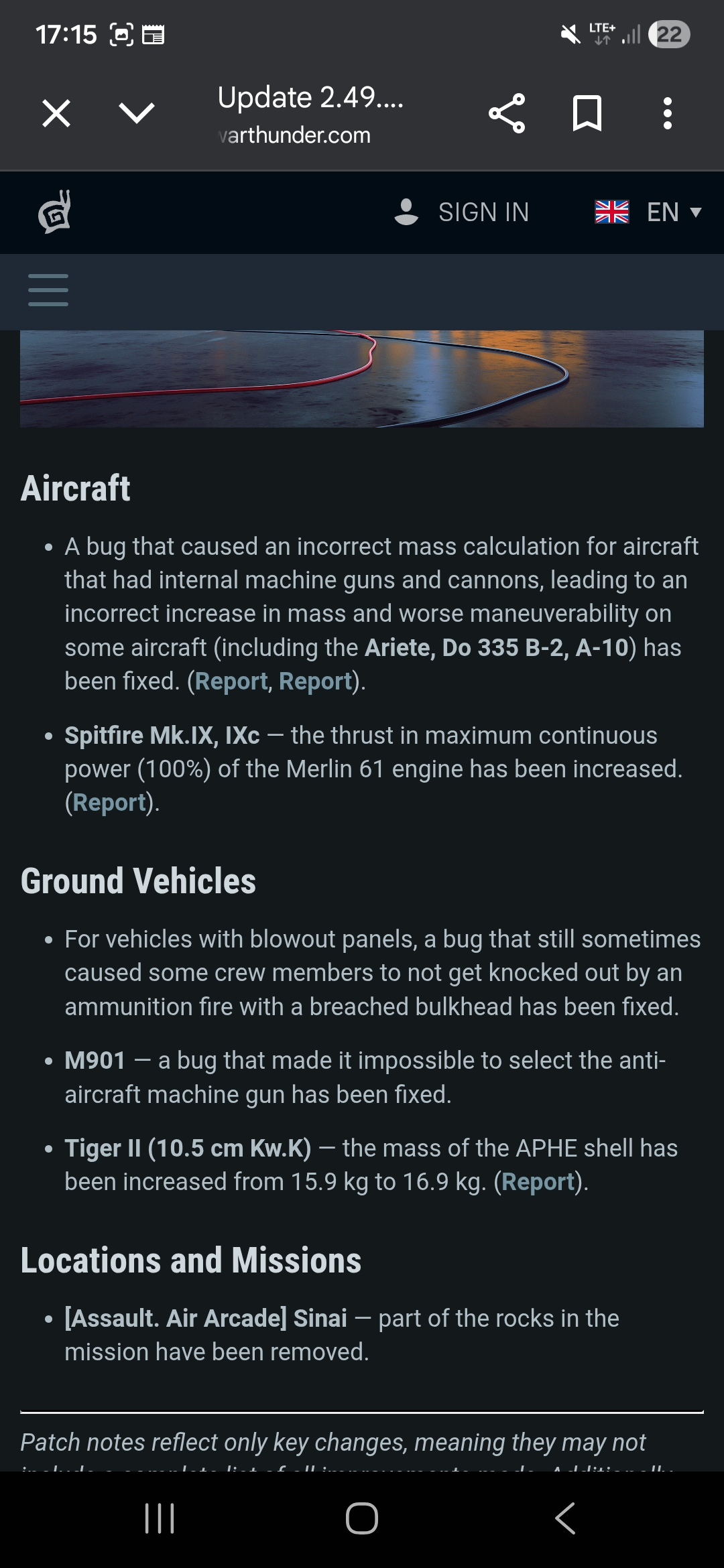Open the three-dot overflow menu
The width and height of the screenshot is (724, 1568).
point(667,113)
